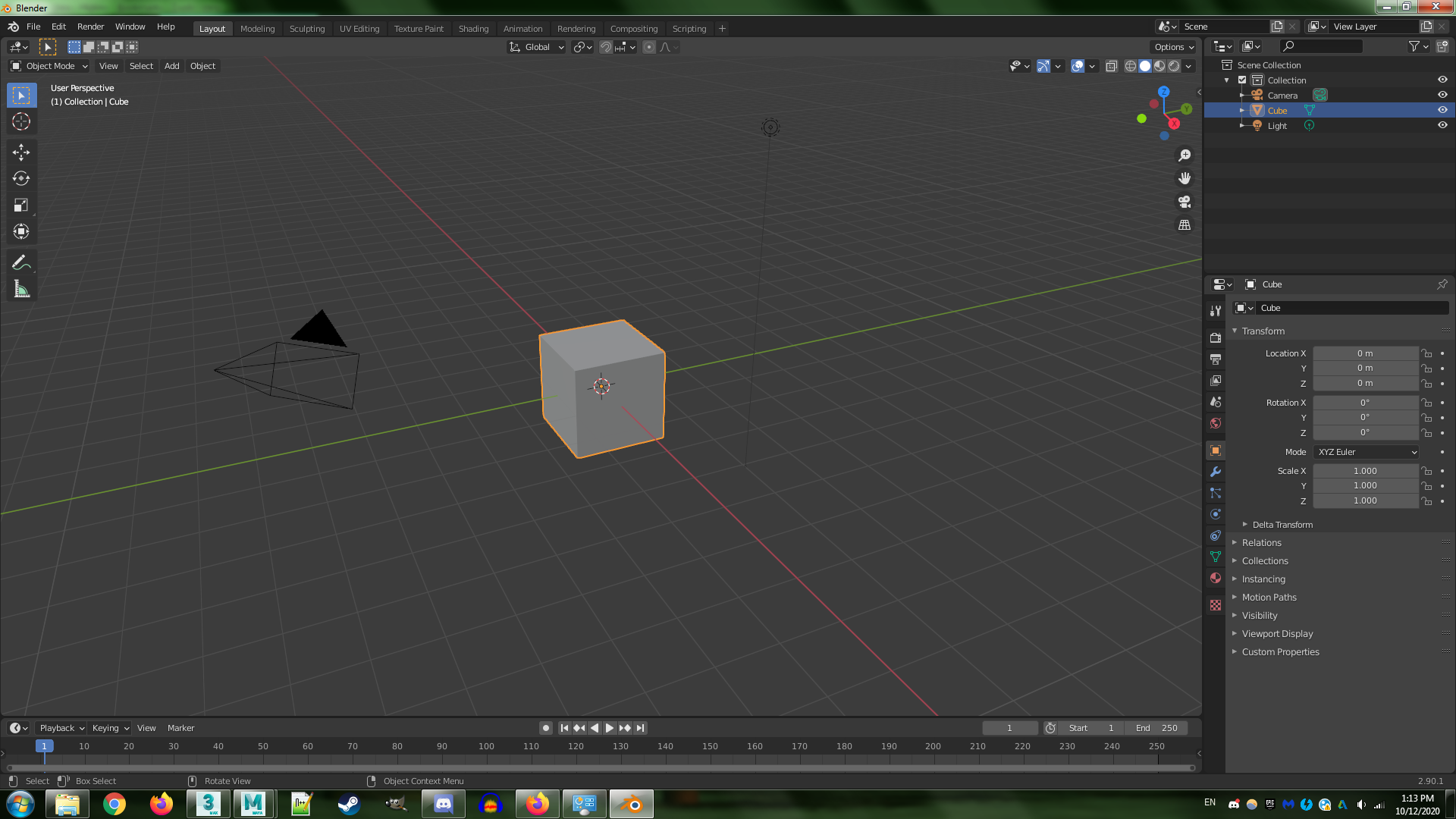This screenshot has width=1456, height=819.
Task: Select the Rotate tool
Action: click(21, 179)
